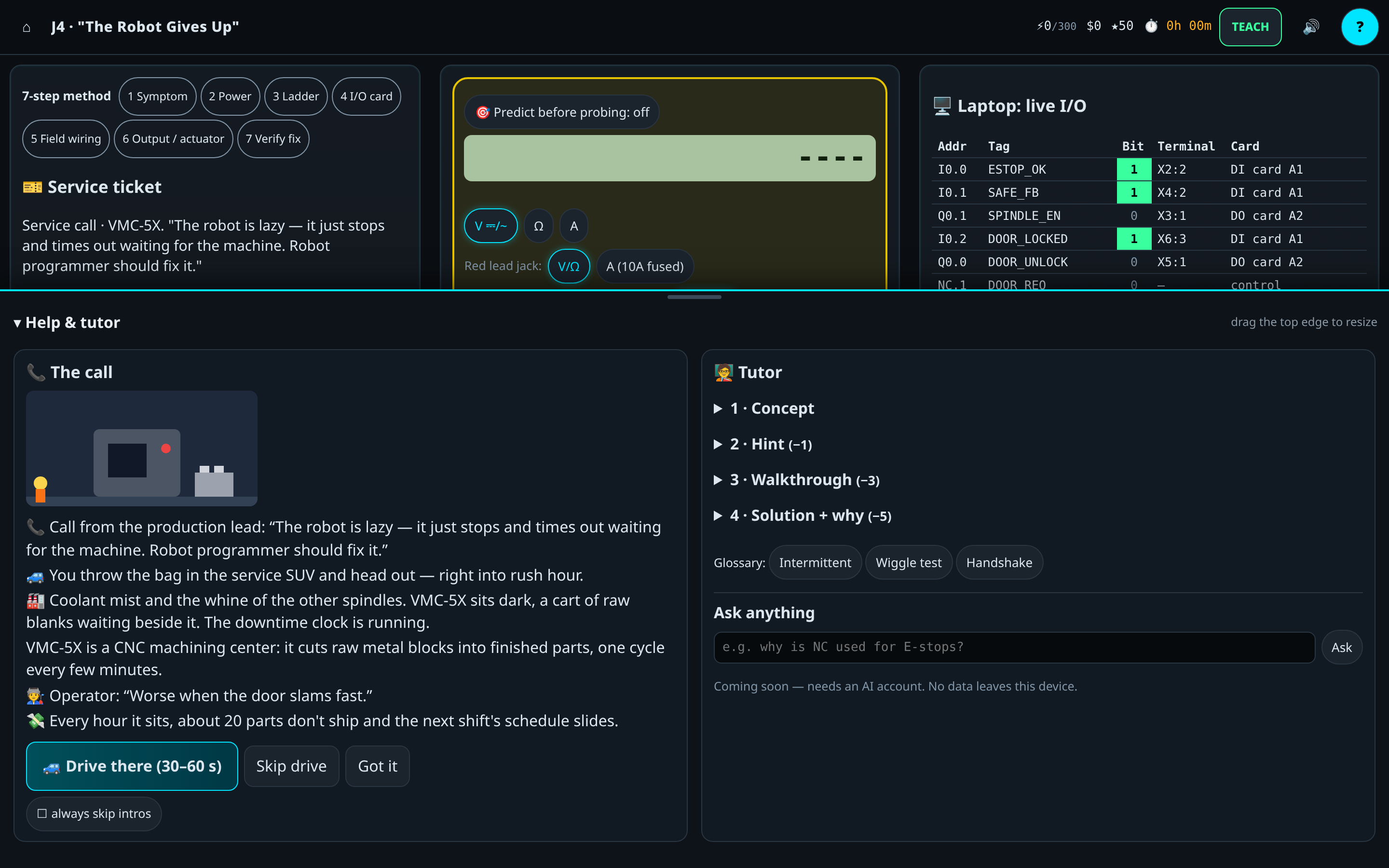Toggle Predict before probing off
The width and height of the screenshot is (1389, 868).
click(562, 112)
